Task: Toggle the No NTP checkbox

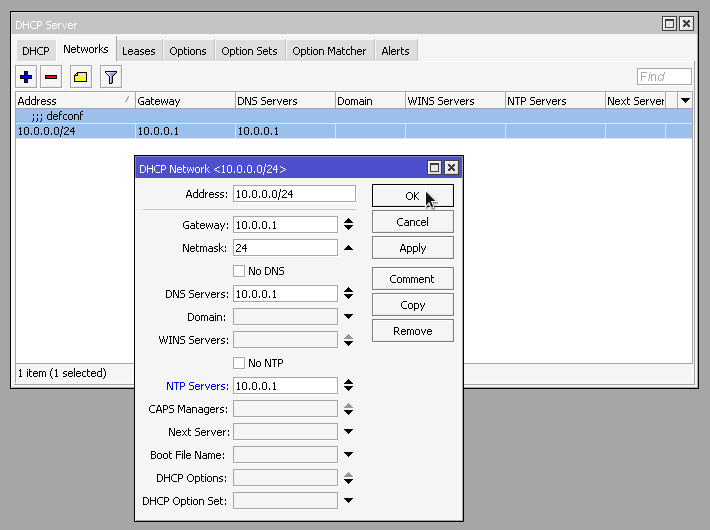Action: (x=239, y=363)
